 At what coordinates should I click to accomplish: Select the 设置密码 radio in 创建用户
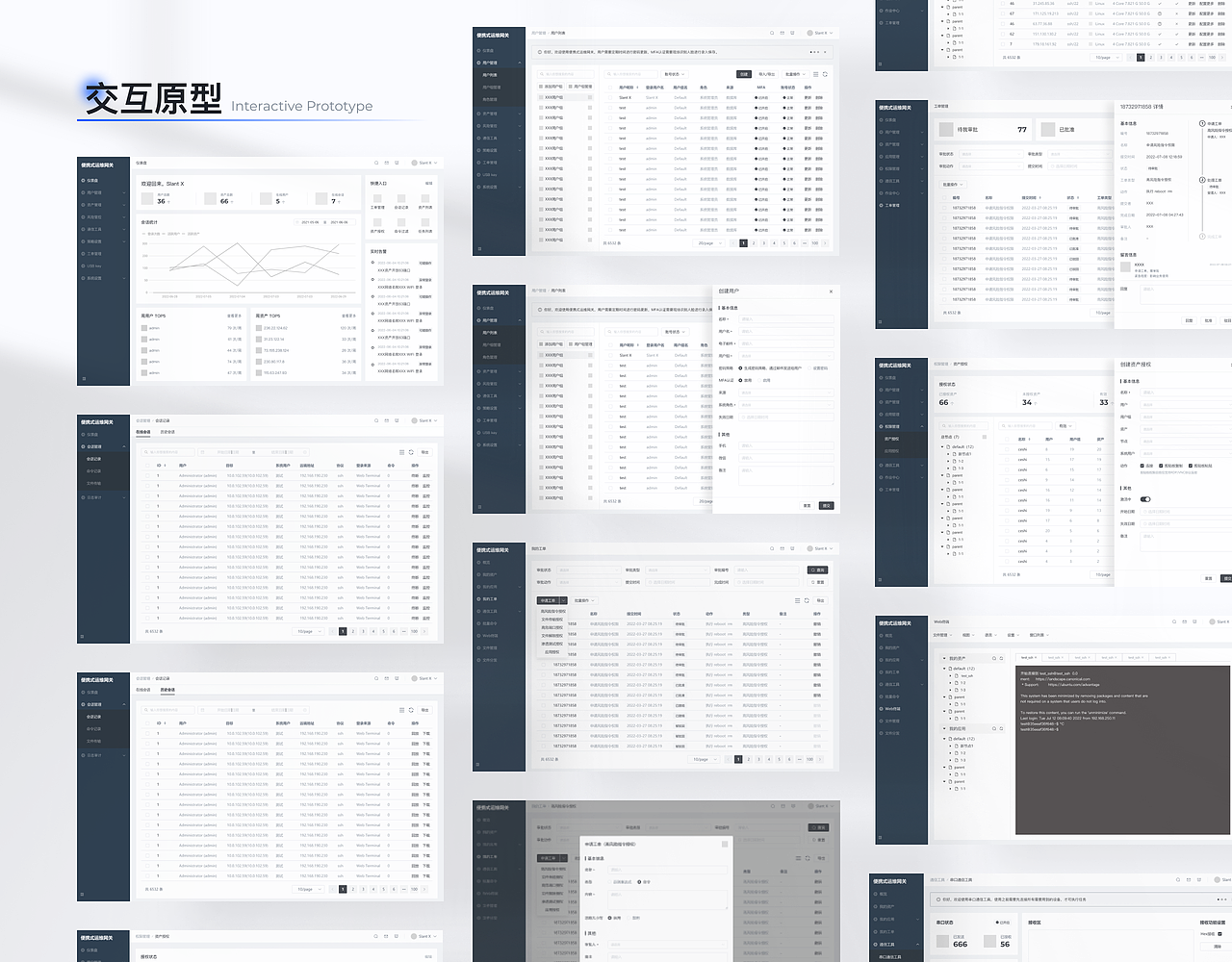pos(809,368)
